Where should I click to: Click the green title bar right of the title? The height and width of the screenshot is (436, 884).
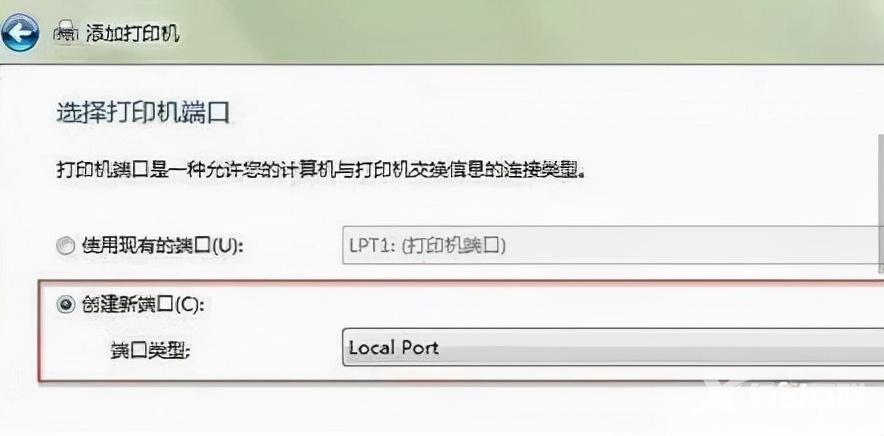coord(530,33)
